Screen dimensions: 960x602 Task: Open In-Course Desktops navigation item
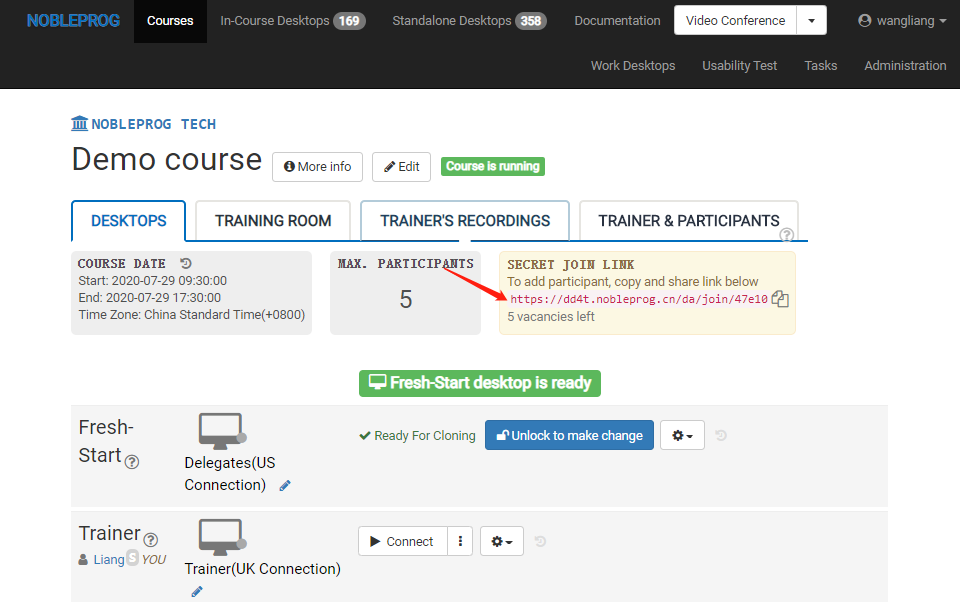(293, 21)
